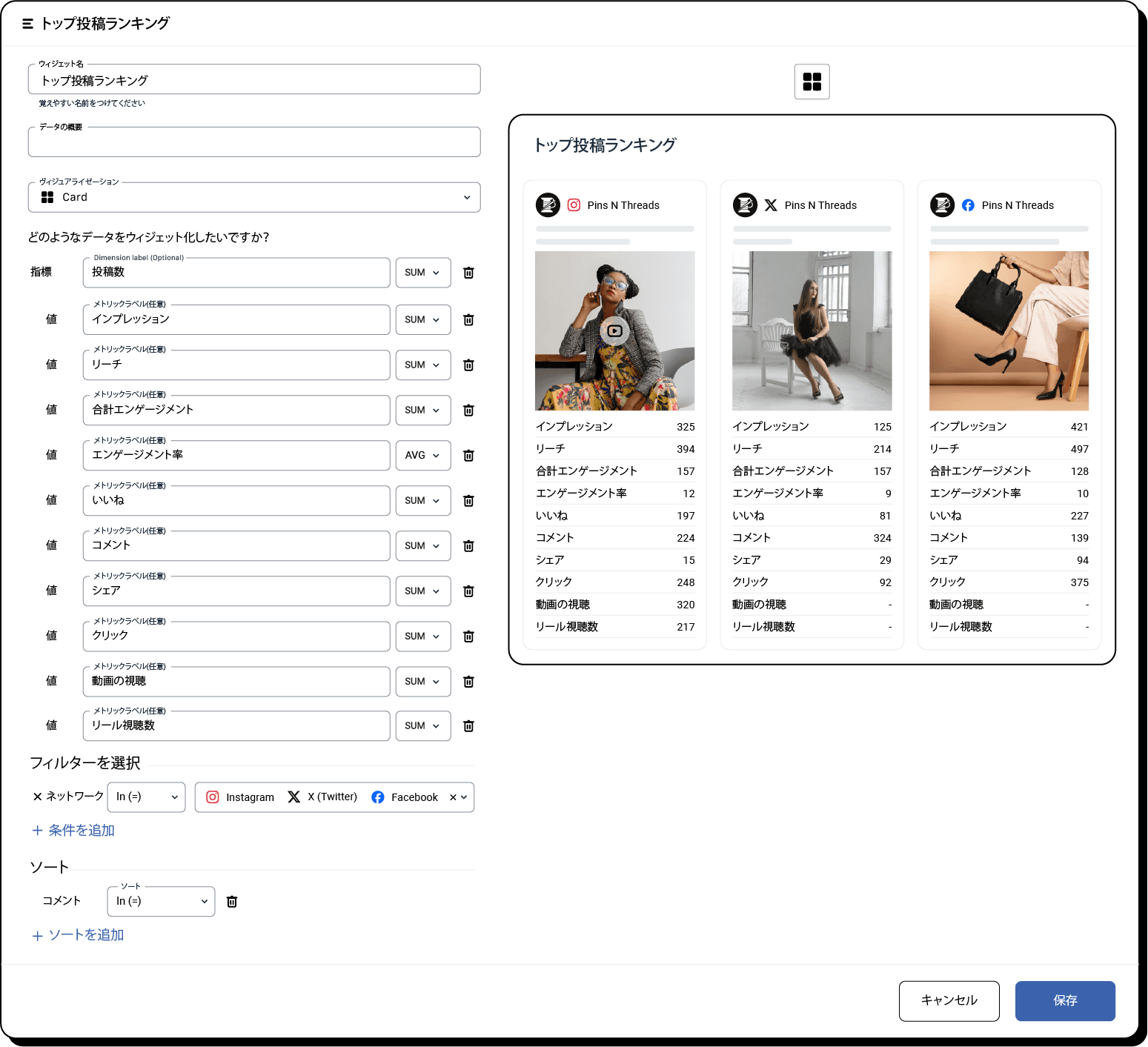Remove the コメント sort rule with trash icon

click(x=232, y=902)
